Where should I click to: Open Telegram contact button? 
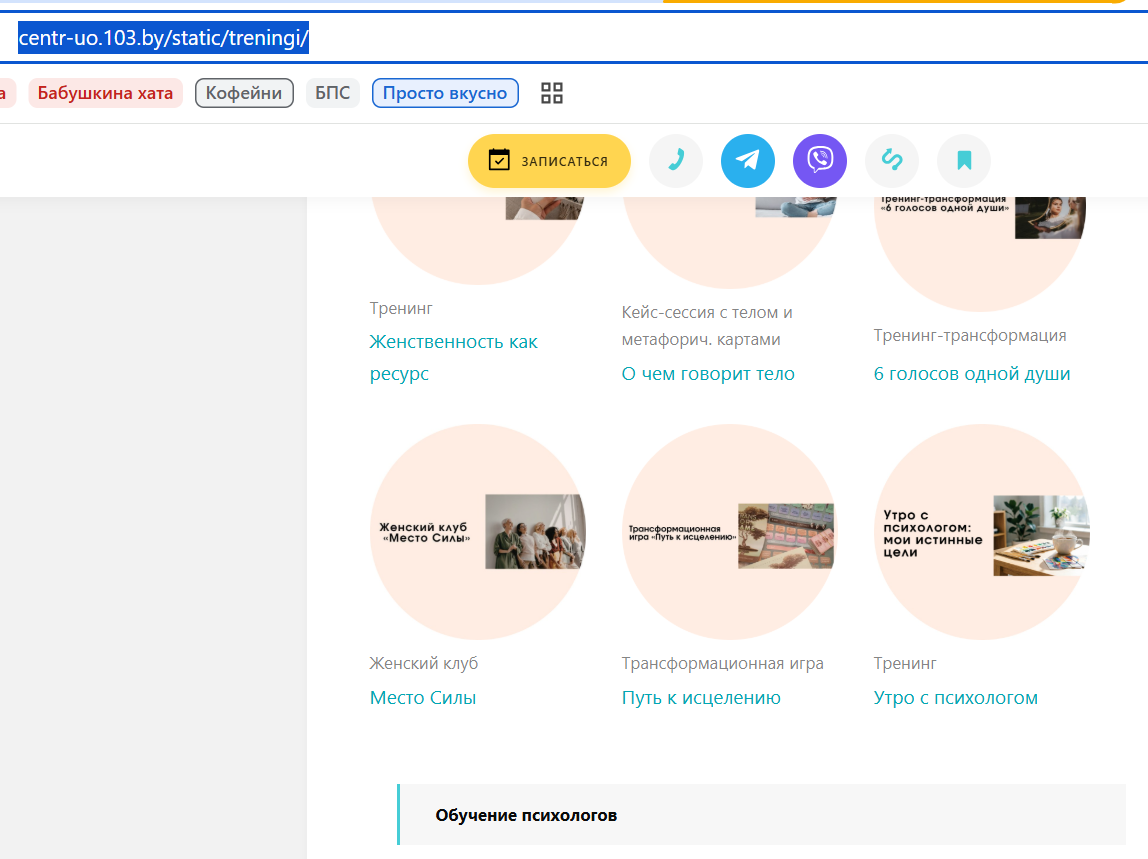748,160
